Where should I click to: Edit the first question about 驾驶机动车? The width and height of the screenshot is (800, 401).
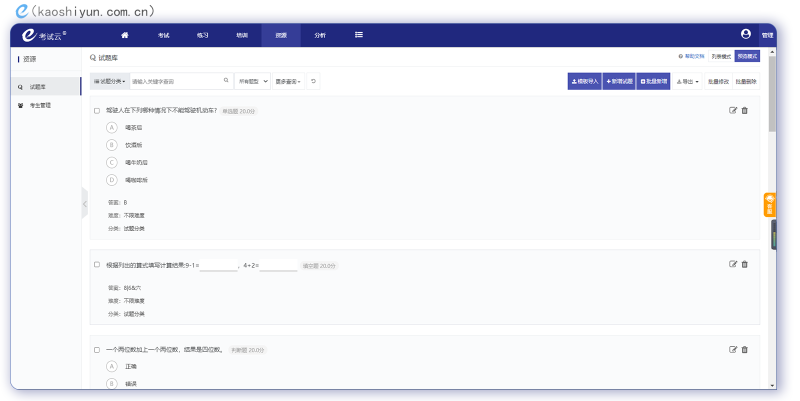point(733,110)
